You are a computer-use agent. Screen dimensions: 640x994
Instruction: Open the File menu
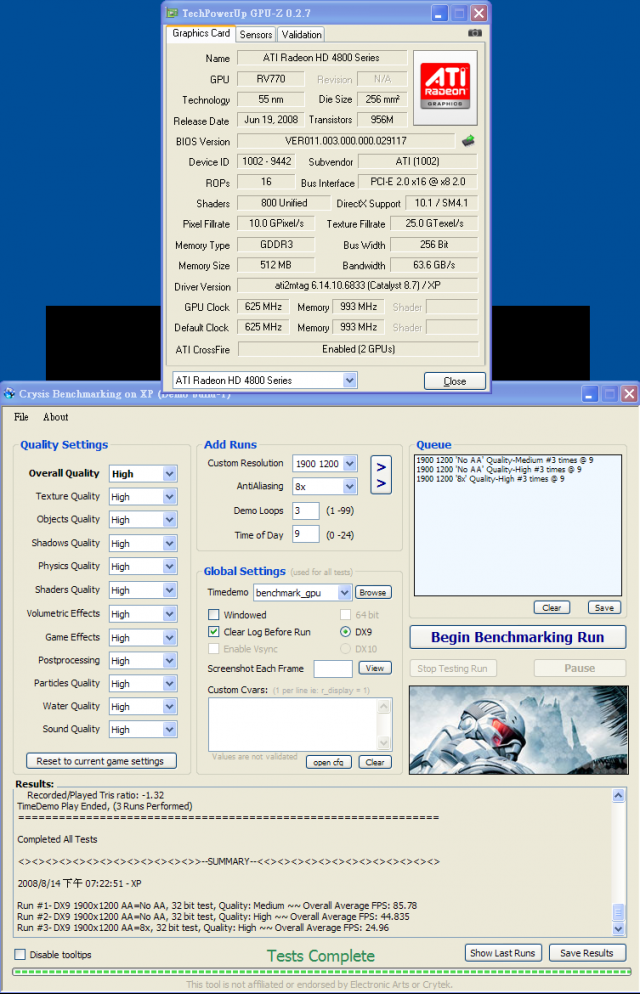(21, 416)
